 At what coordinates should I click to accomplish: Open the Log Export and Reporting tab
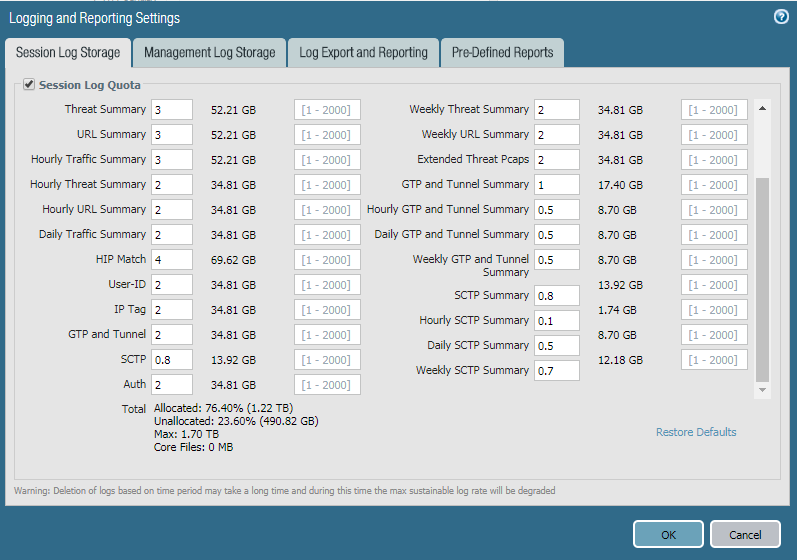point(363,53)
